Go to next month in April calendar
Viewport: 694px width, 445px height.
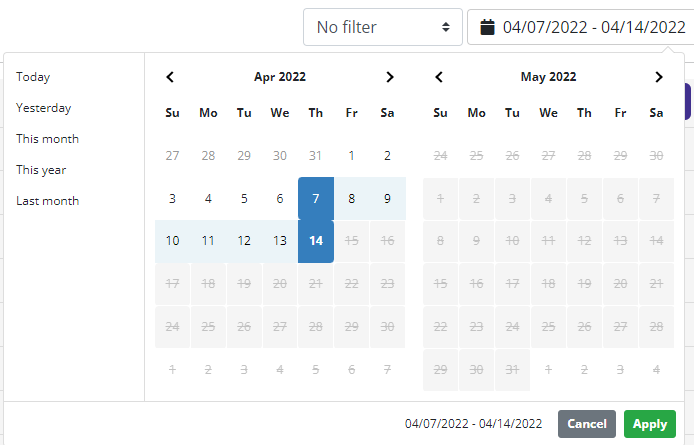pos(390,77)
